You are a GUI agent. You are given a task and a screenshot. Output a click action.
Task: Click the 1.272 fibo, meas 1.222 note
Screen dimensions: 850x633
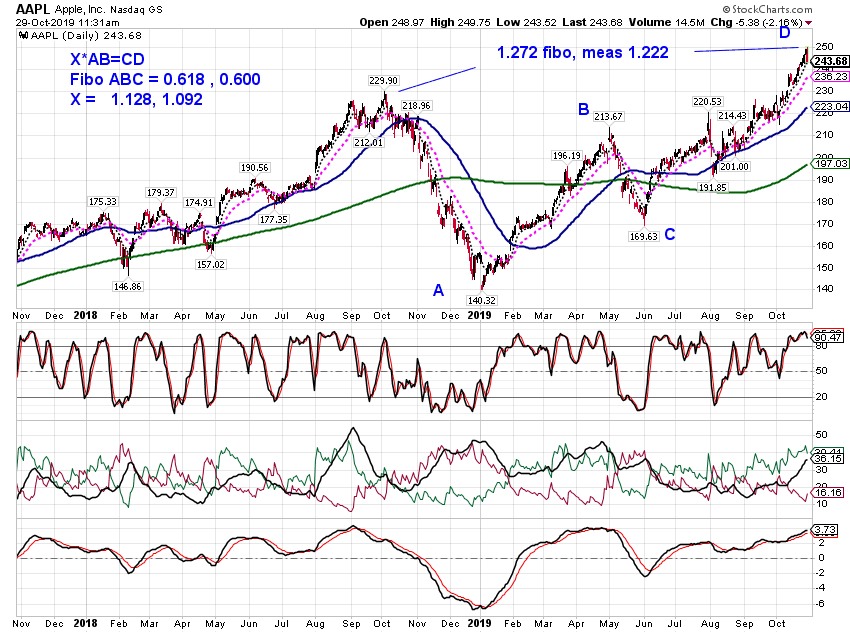[583, 53]
